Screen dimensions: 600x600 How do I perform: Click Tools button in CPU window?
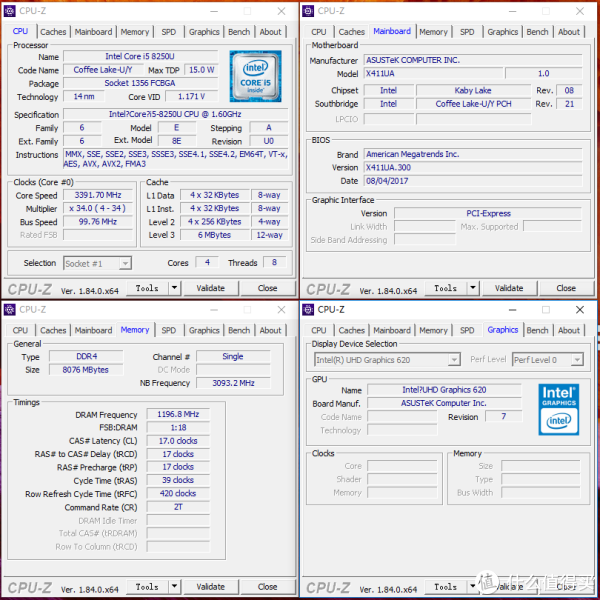pos(147,288)
